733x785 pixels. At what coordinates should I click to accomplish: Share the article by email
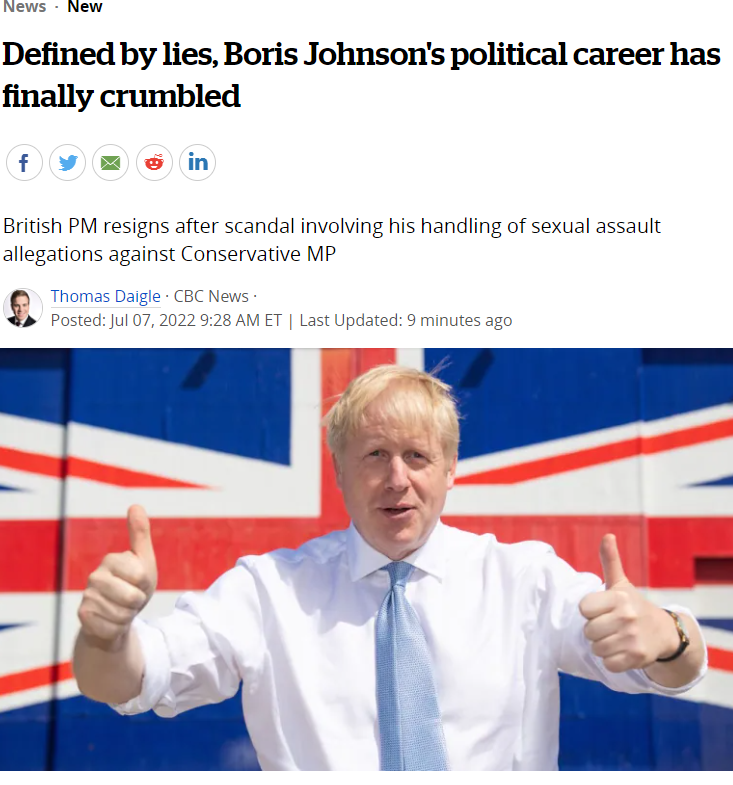tap(111, 163)
